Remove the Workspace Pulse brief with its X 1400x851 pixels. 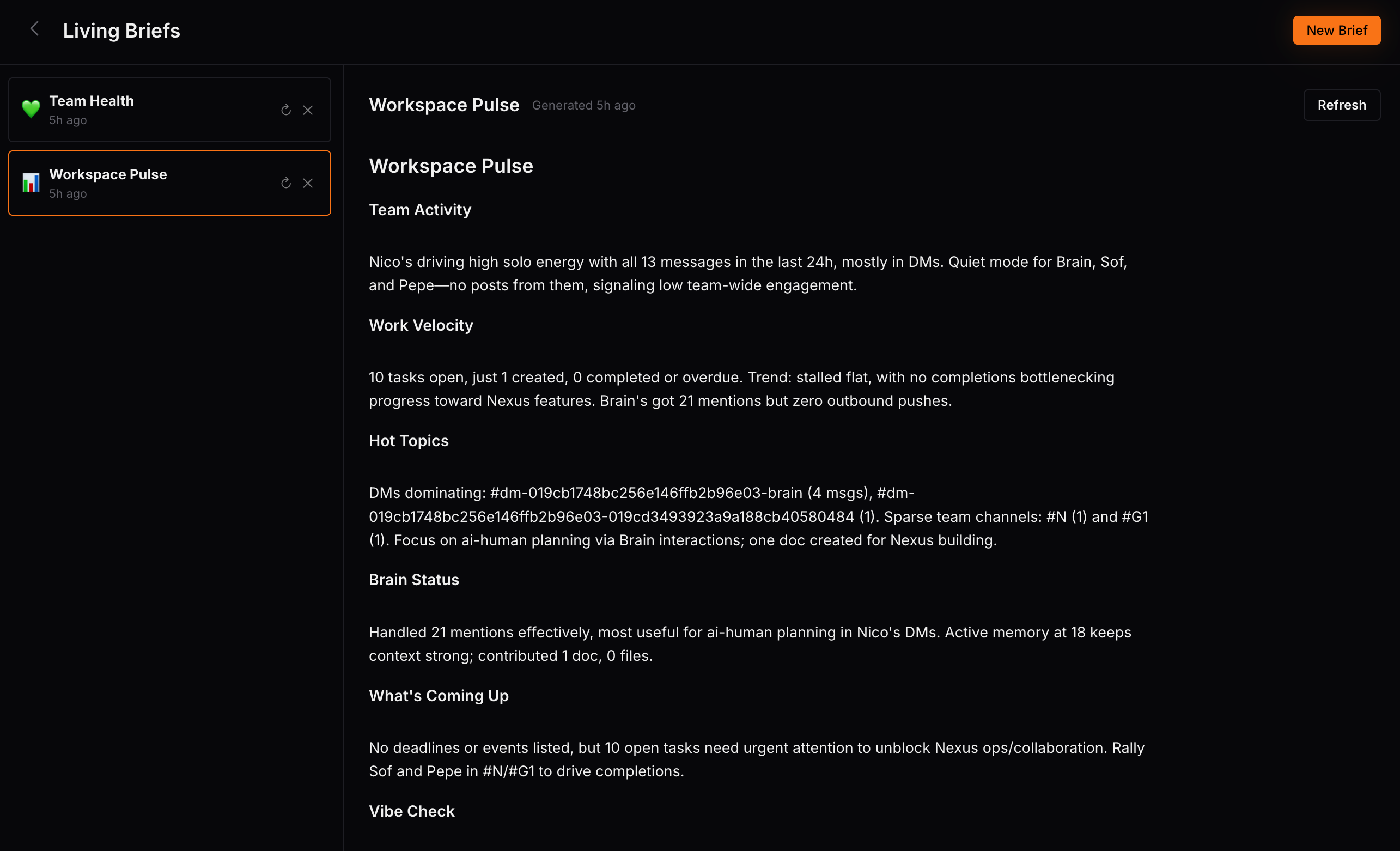coord(308,183)
